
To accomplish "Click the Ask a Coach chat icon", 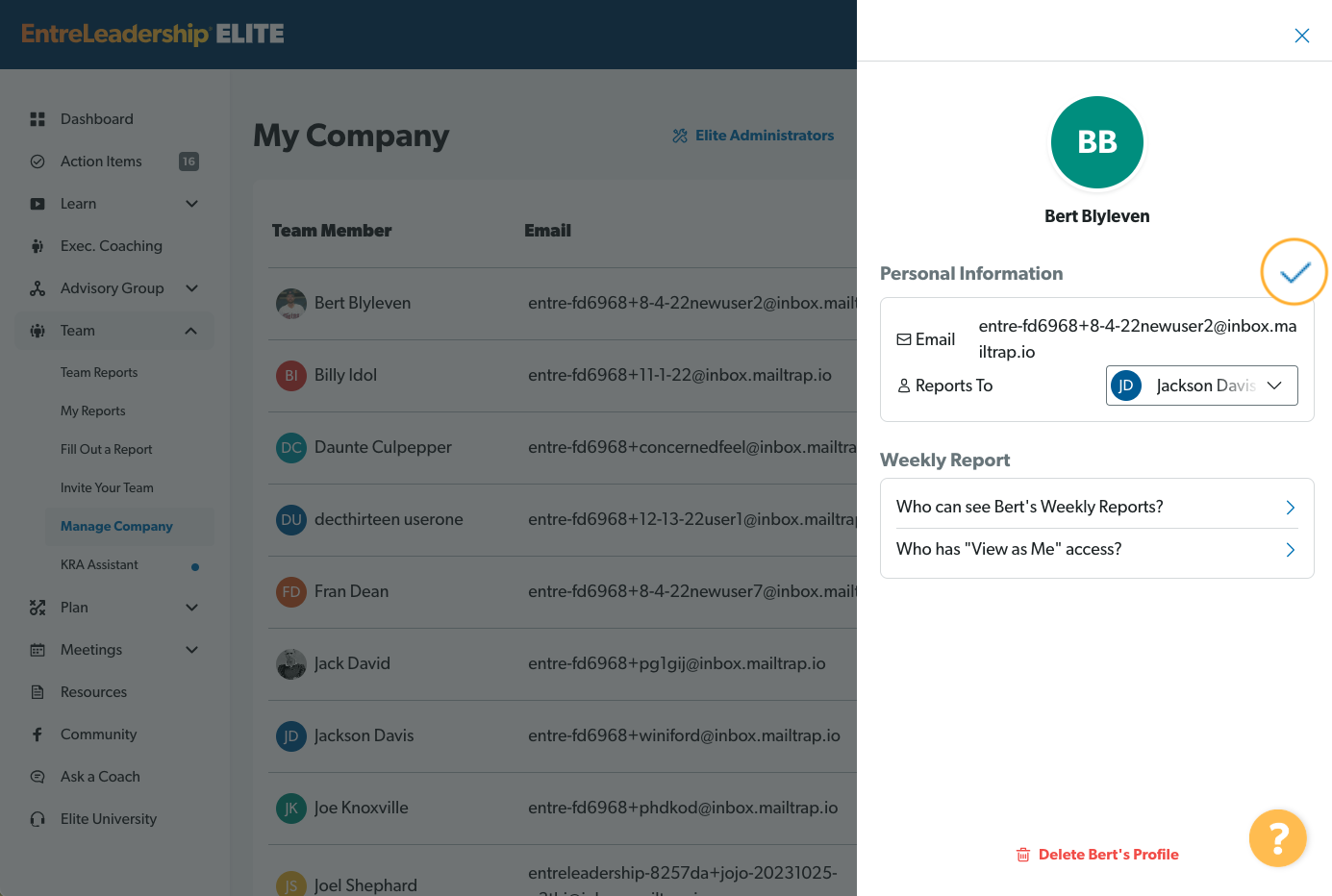I will (38, 777).
